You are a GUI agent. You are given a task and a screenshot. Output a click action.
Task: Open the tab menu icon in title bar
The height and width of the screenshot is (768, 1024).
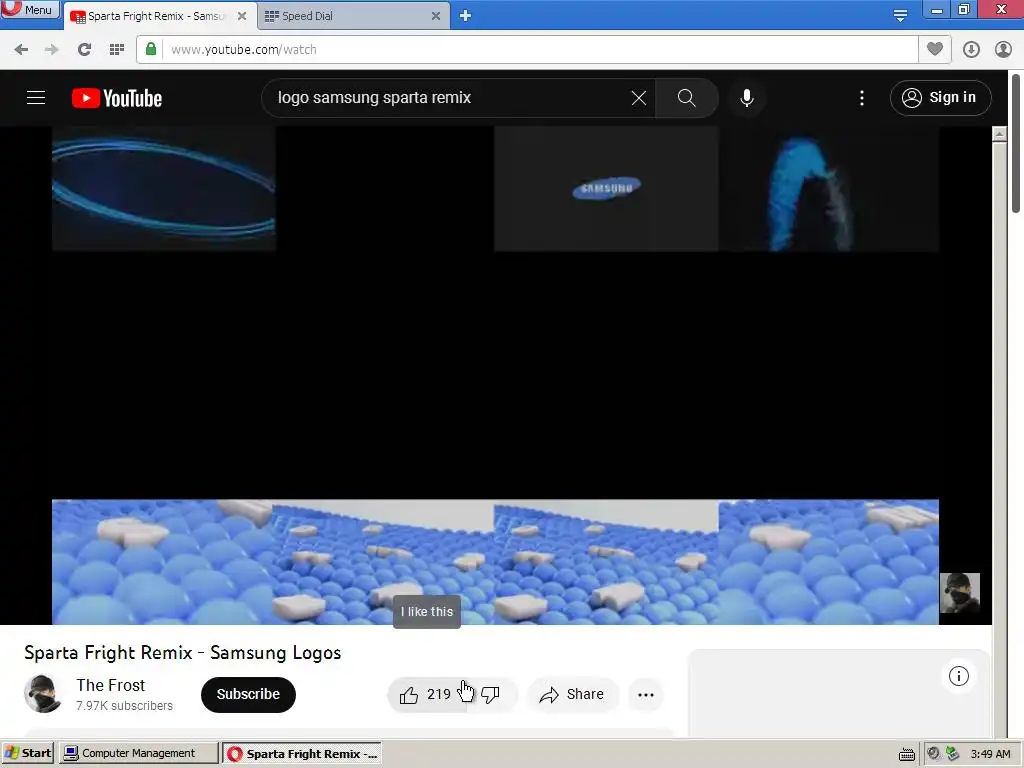click(900, 16)
